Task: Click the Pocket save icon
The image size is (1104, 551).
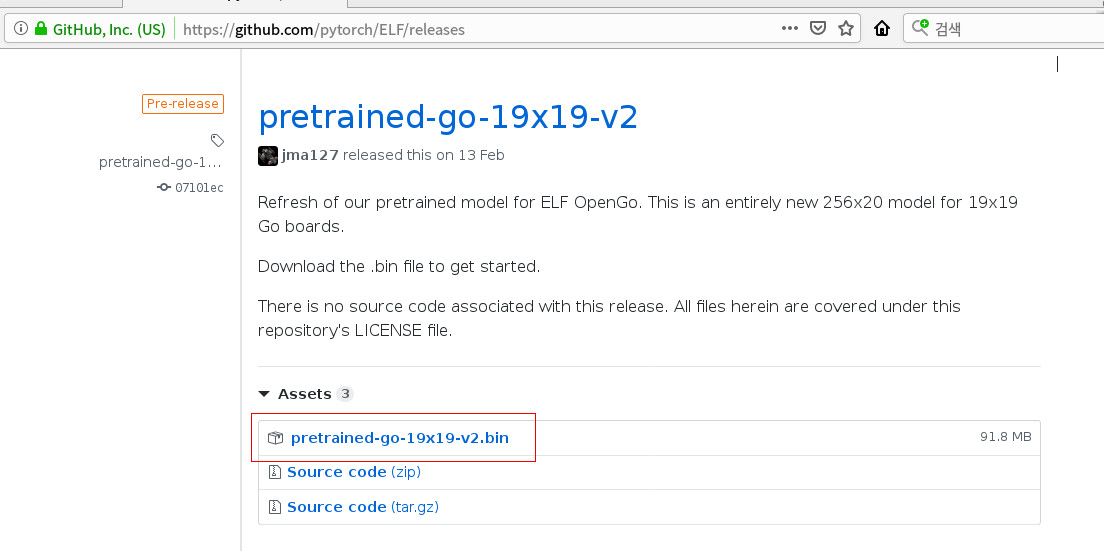Action: (x=817, y=29)
